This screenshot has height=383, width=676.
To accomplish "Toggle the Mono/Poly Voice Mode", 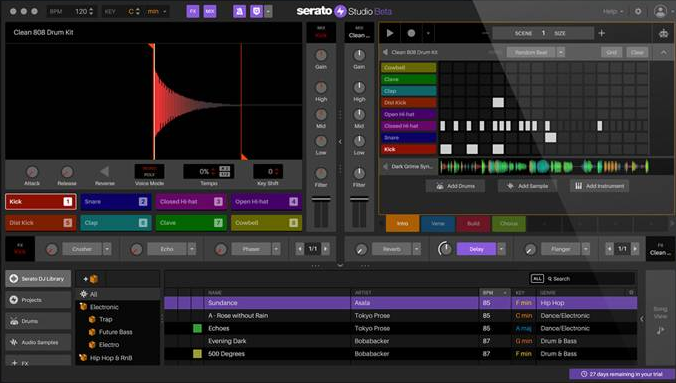I will click(x=149, y=172).
